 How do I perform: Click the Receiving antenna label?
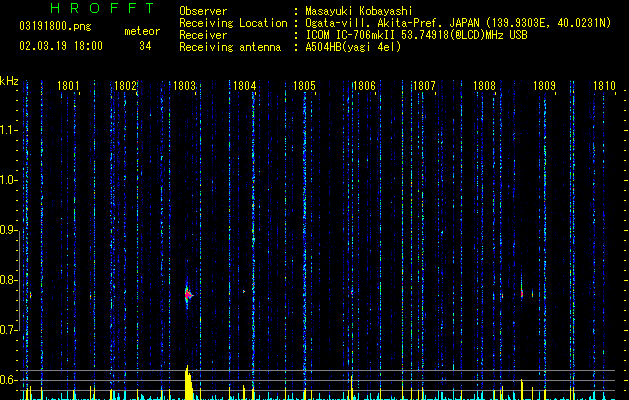(x=230, y=47)
